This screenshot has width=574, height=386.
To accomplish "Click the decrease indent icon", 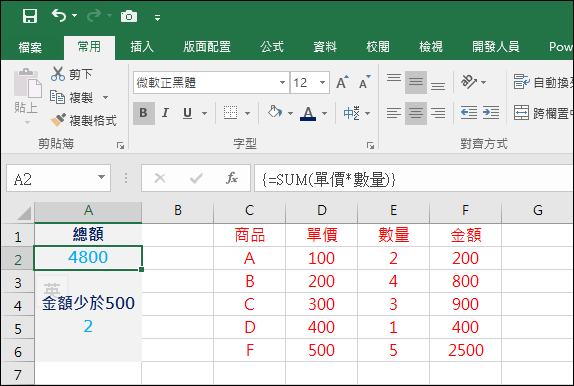I will coord(469,113).
